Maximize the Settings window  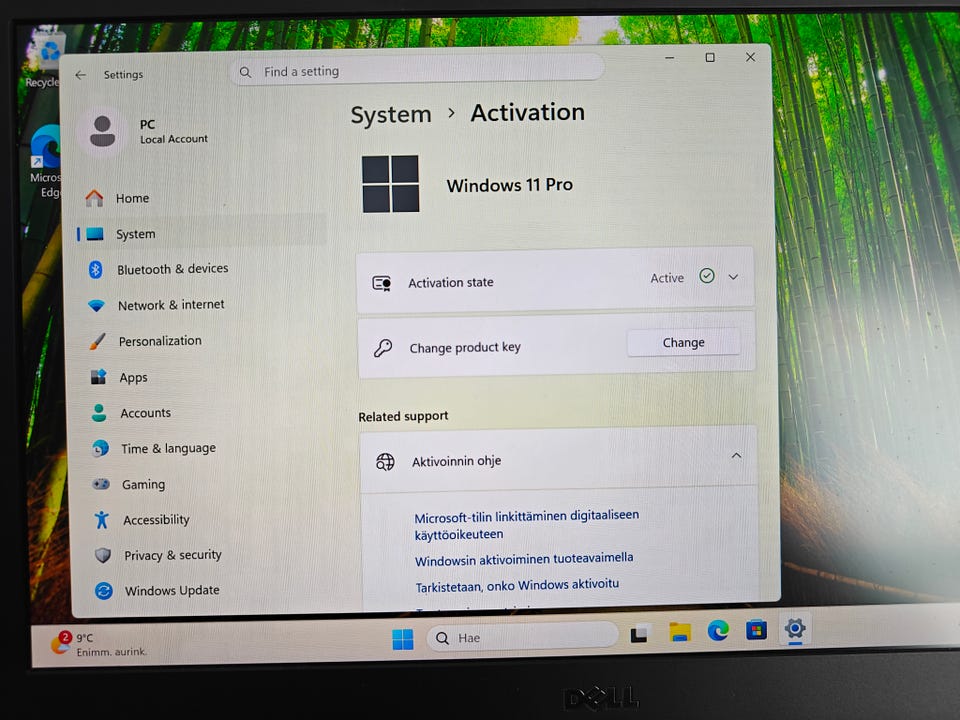[x=710, y=58]
